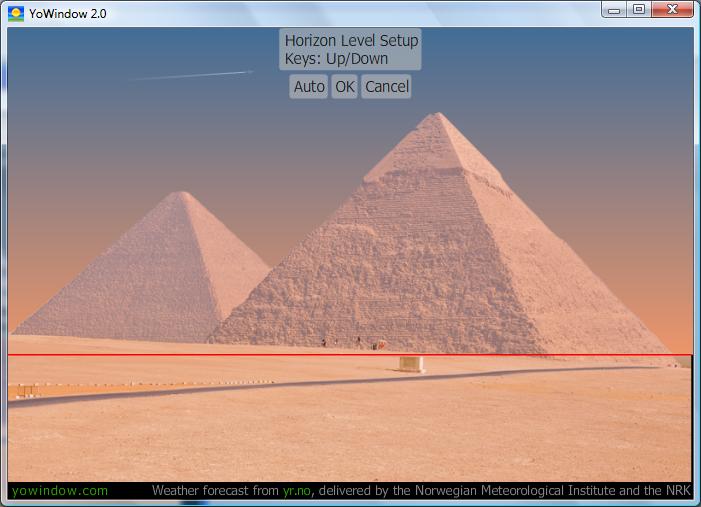Confirm horizon level with OK button

point(345,87)
